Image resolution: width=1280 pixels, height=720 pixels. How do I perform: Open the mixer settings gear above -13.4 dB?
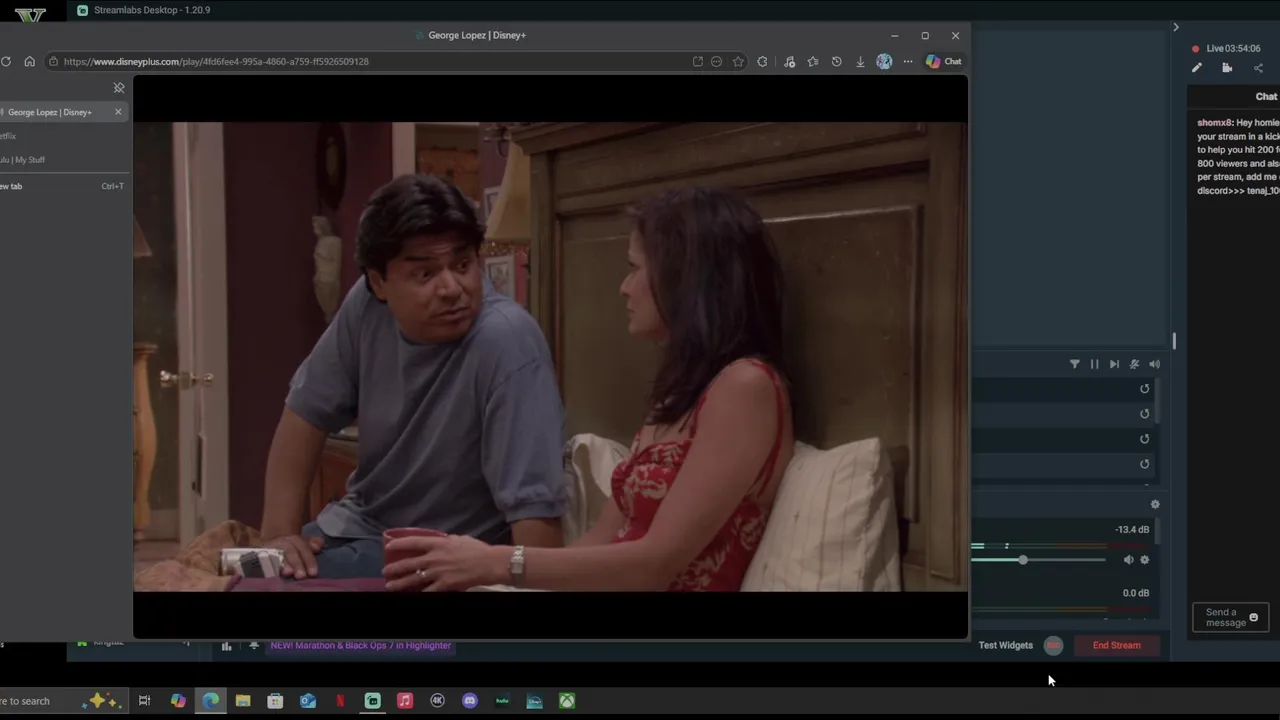(1155, 505)
